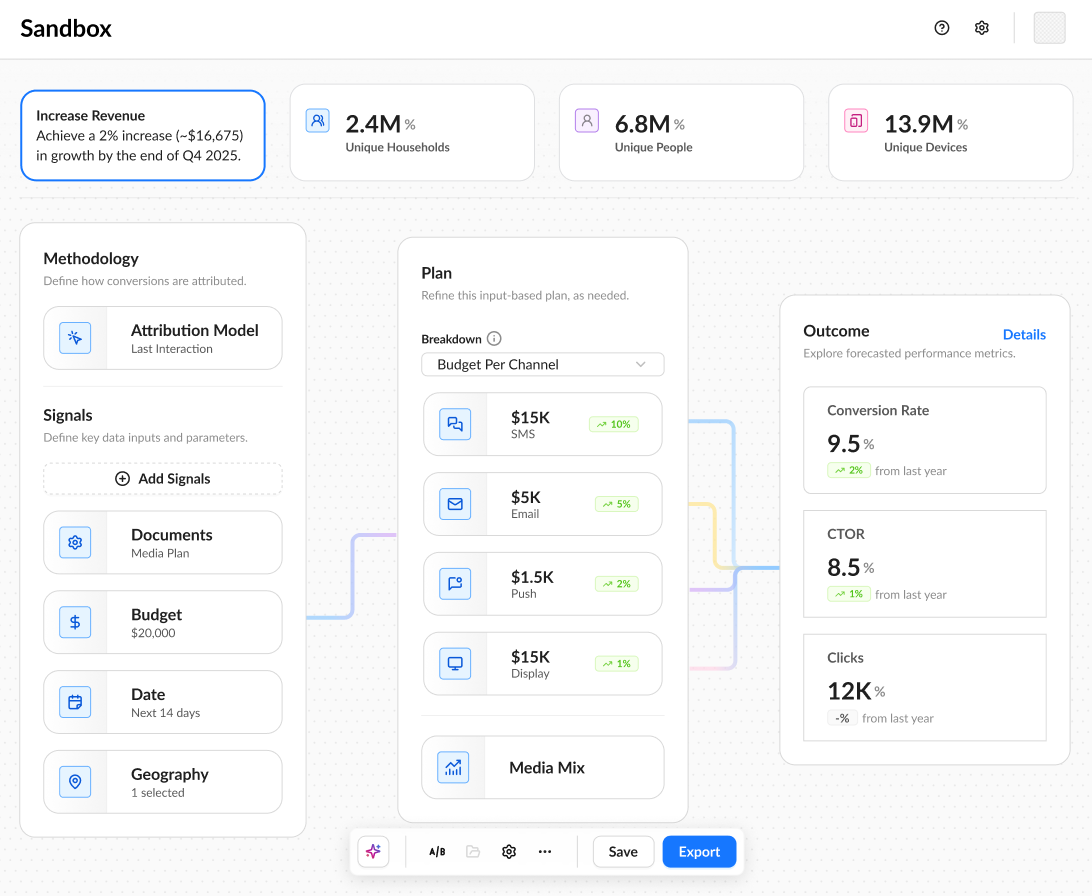Click the Add Signals button
Image resolution: width=1092 pixels, height=896 pixels.
[163, 479]
